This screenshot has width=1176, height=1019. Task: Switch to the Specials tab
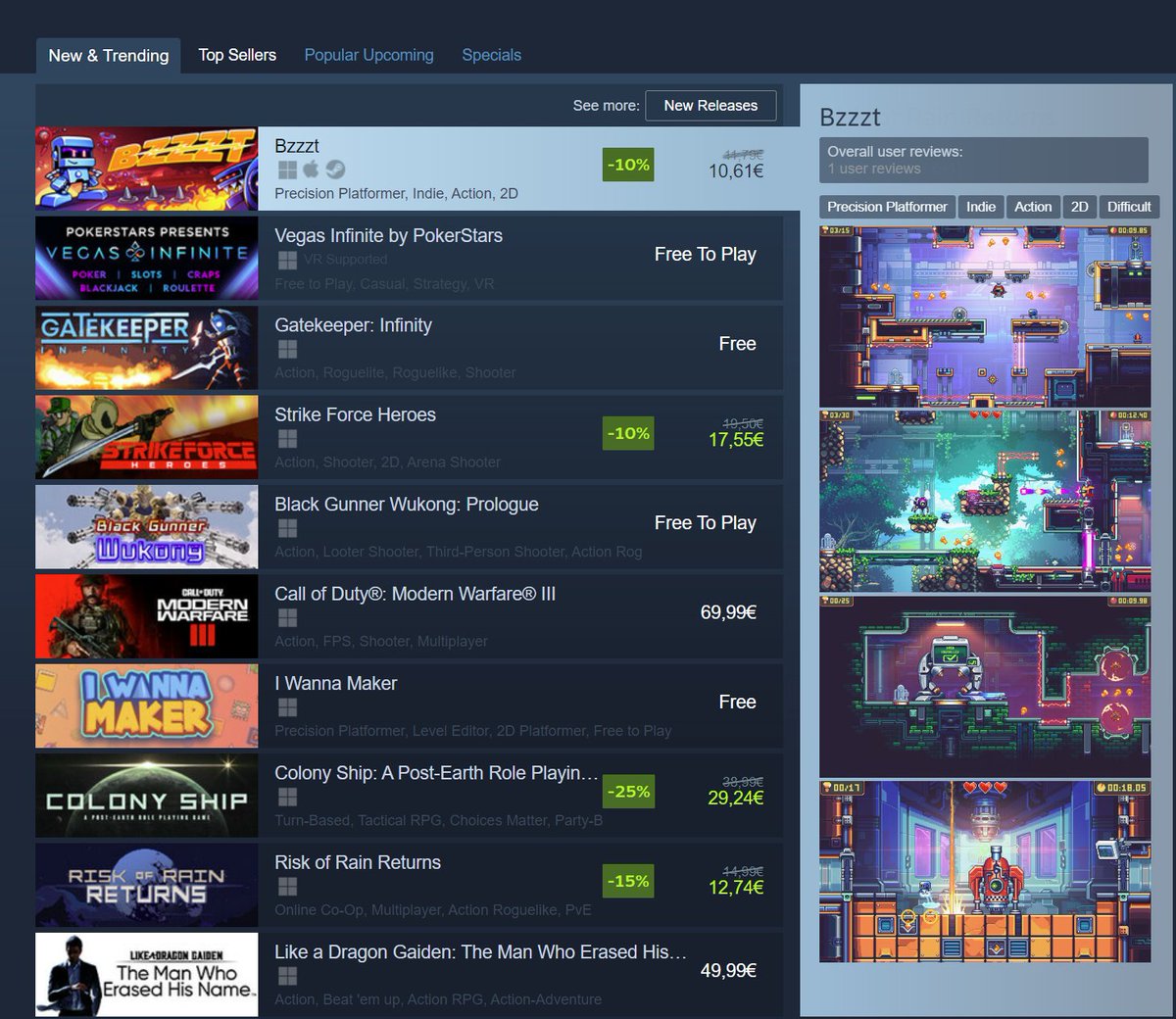491,55
